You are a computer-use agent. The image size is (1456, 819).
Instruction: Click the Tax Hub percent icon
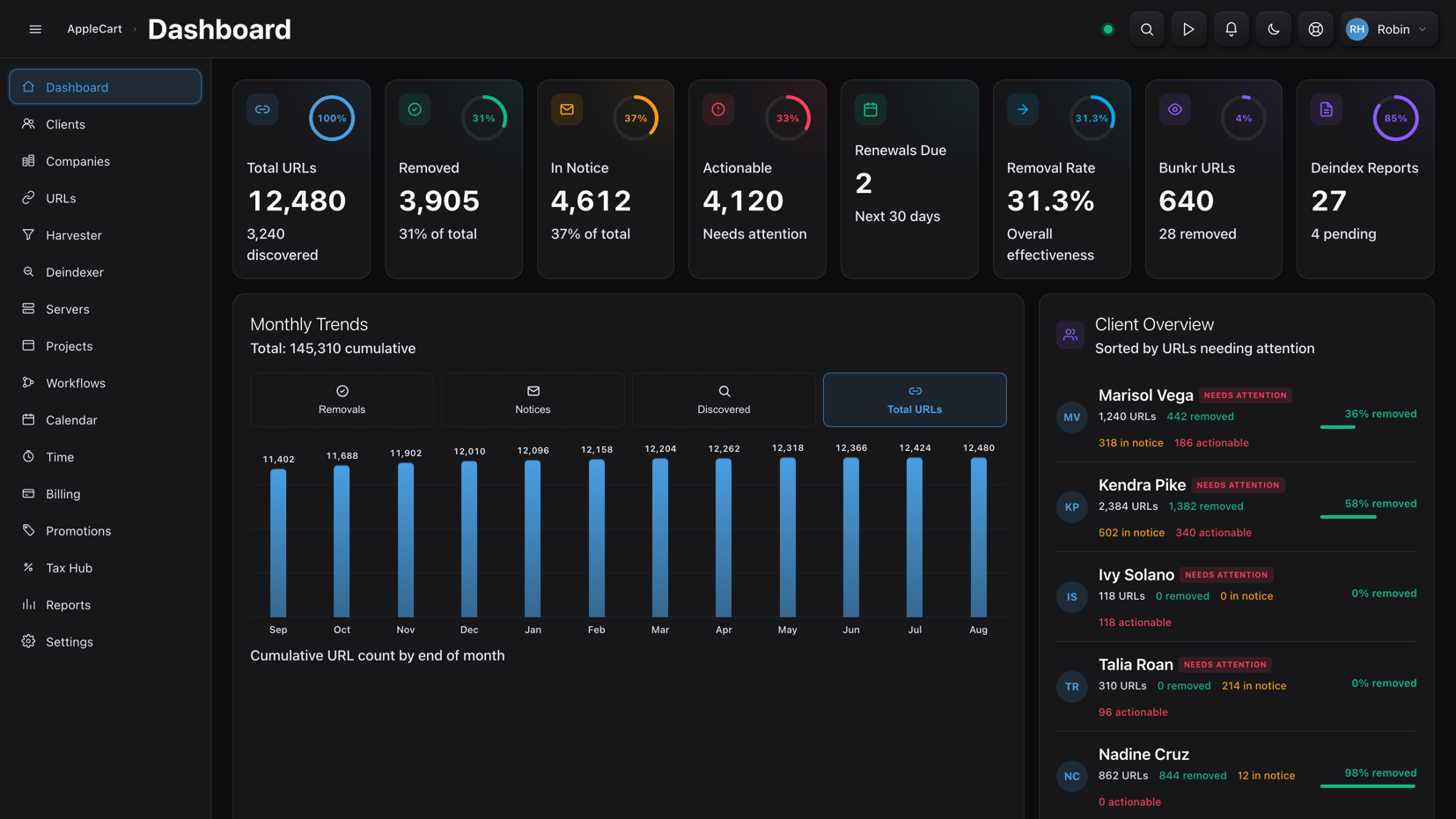pos(28,568)
